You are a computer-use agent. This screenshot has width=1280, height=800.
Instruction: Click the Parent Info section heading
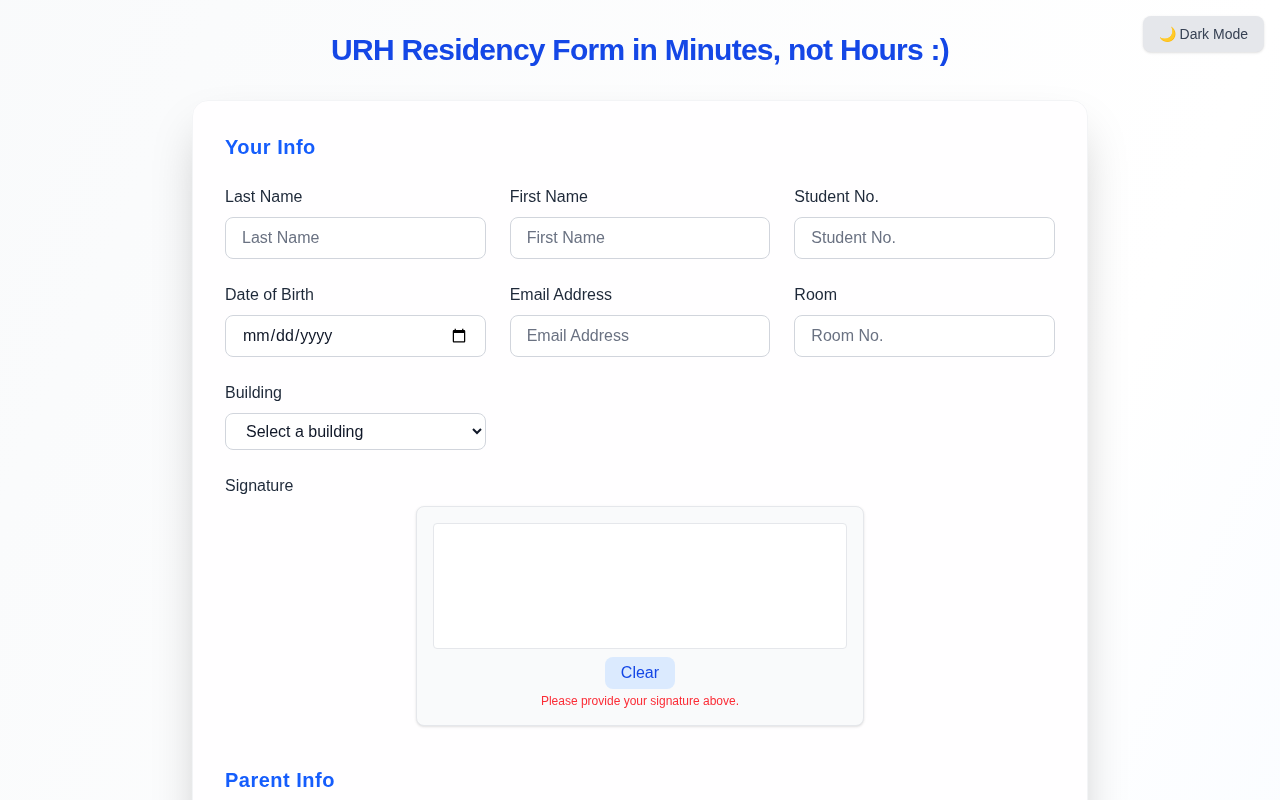pos(280,780)
